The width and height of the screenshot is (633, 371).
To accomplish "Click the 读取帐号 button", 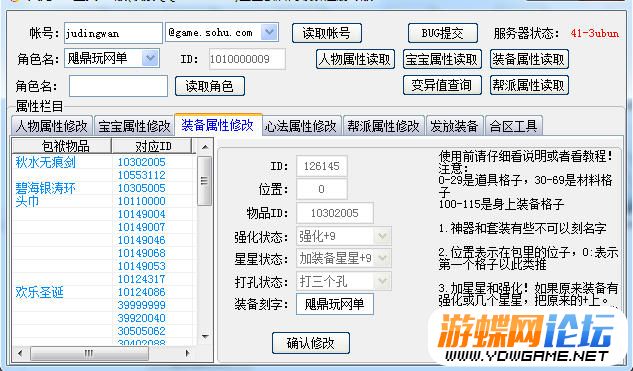I will (x=327, y=33).
